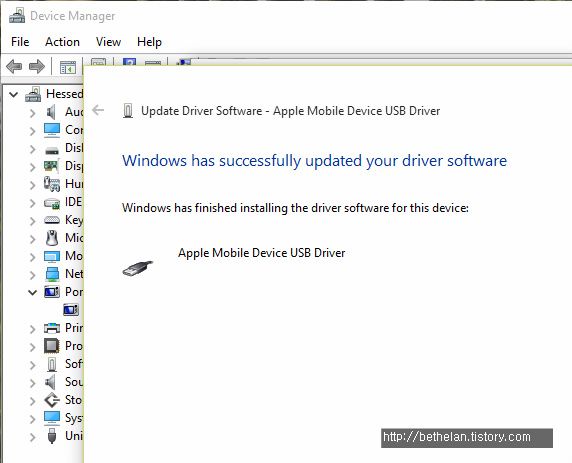572x463 pixels.
Task: Collapse the Hessed computer root node
Action: 13,95
